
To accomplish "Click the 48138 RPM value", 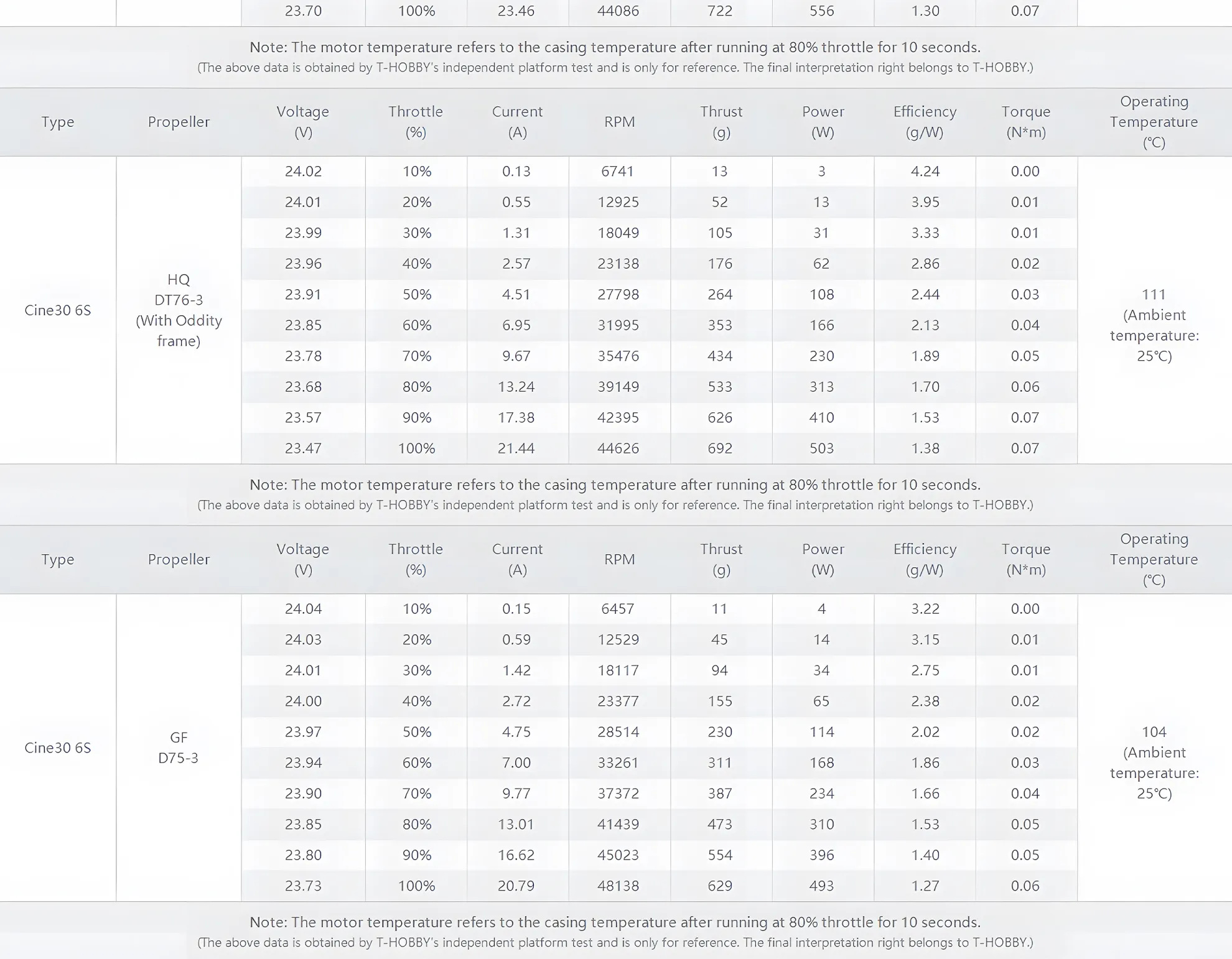I will click(618, 886).
